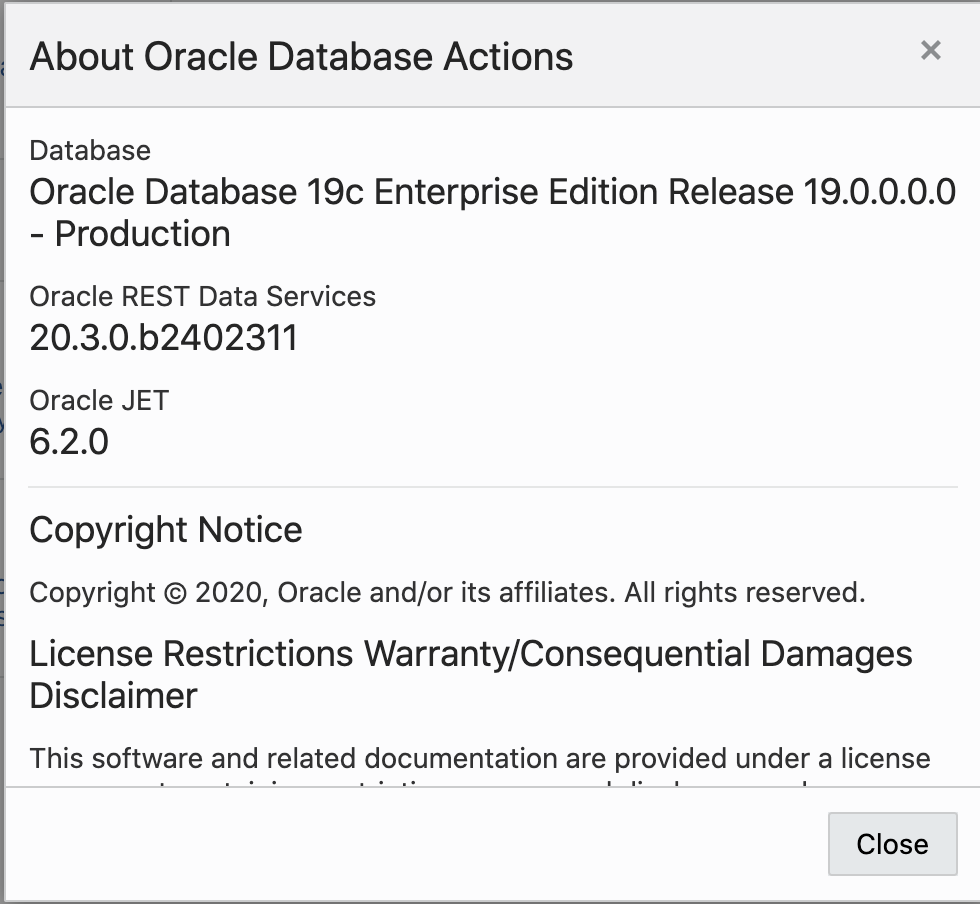
Task: Click the Oracle JET label
Action: coord(99,401)
